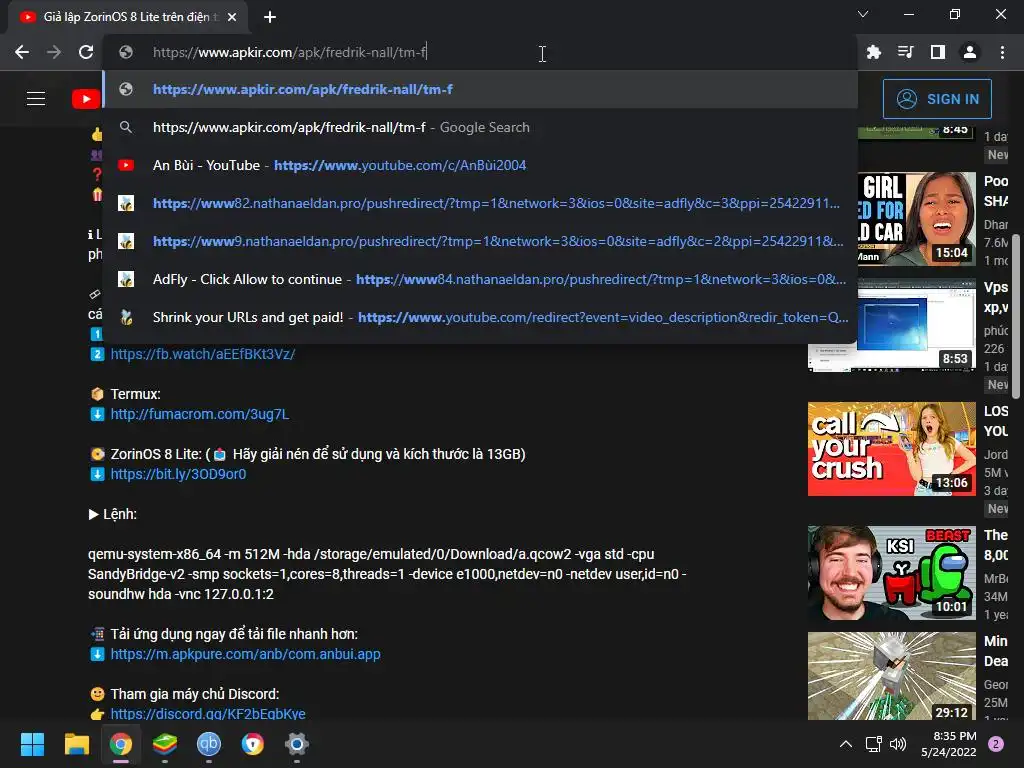Close the ZorinOS 8 Lite tab
Image resolution: width=1024 pixels, height=768 pixels.
(x=232, y=17)
